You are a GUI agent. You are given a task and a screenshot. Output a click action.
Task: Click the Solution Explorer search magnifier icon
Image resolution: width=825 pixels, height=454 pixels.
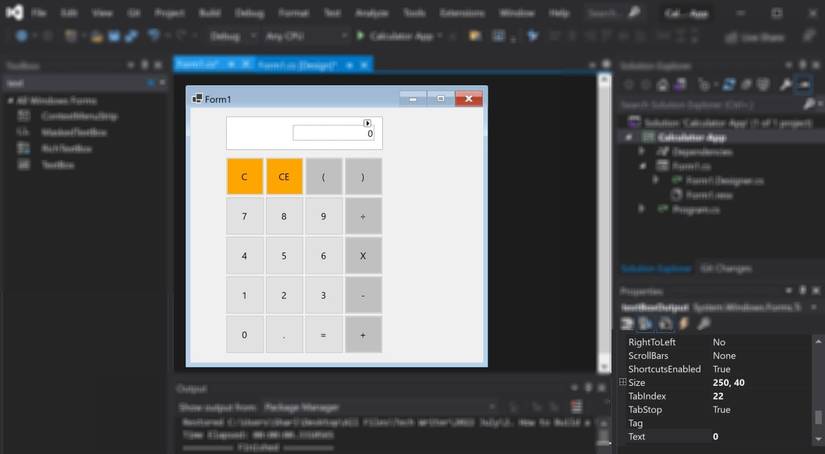pos(809,105)
